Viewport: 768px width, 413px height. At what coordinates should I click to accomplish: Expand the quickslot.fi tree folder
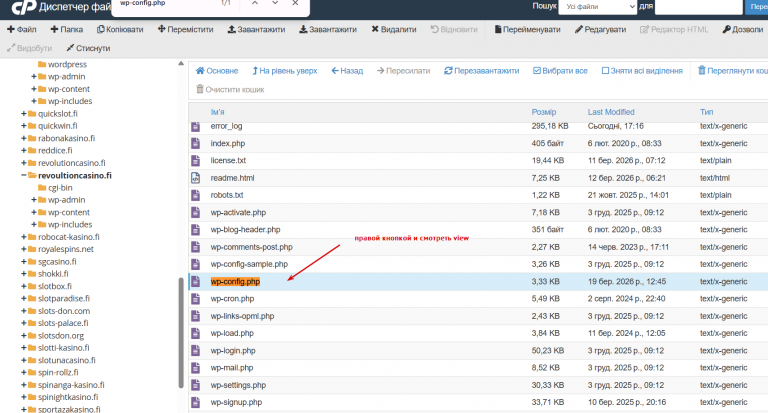[24, 113]
